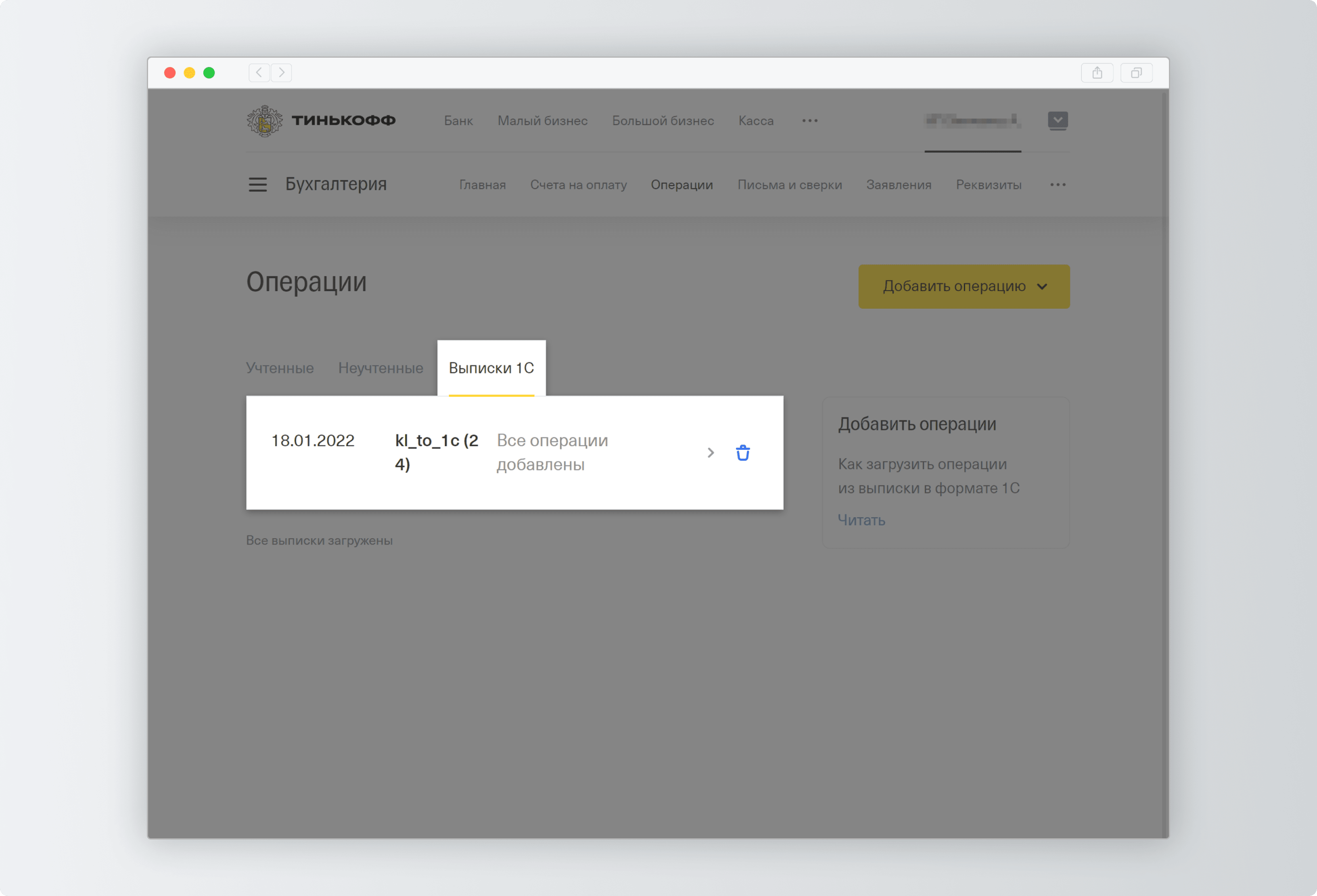Click the browser back arrow
The height and width of the screenshot is (896, 1317).
(259, 73)
